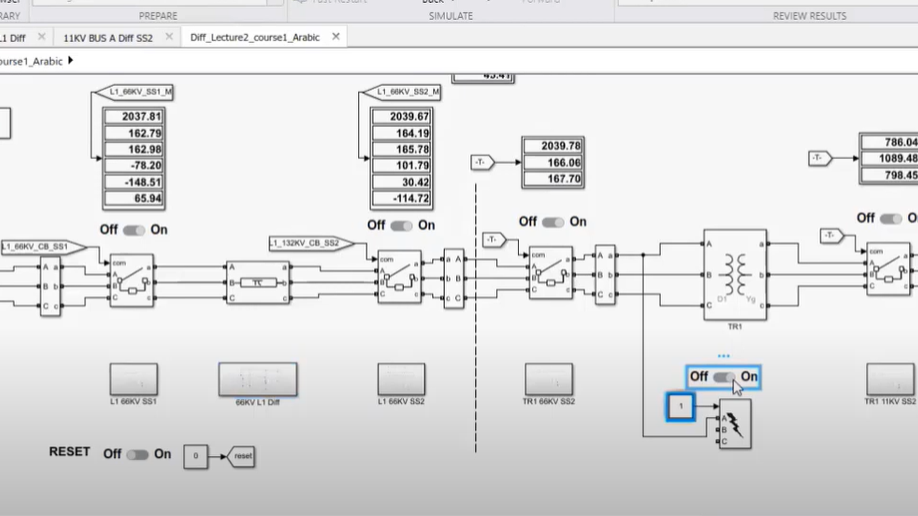The image size is (918, 516).
Task: Toggle the switch above TR1 66KV breaker
Action: point(552,222)
